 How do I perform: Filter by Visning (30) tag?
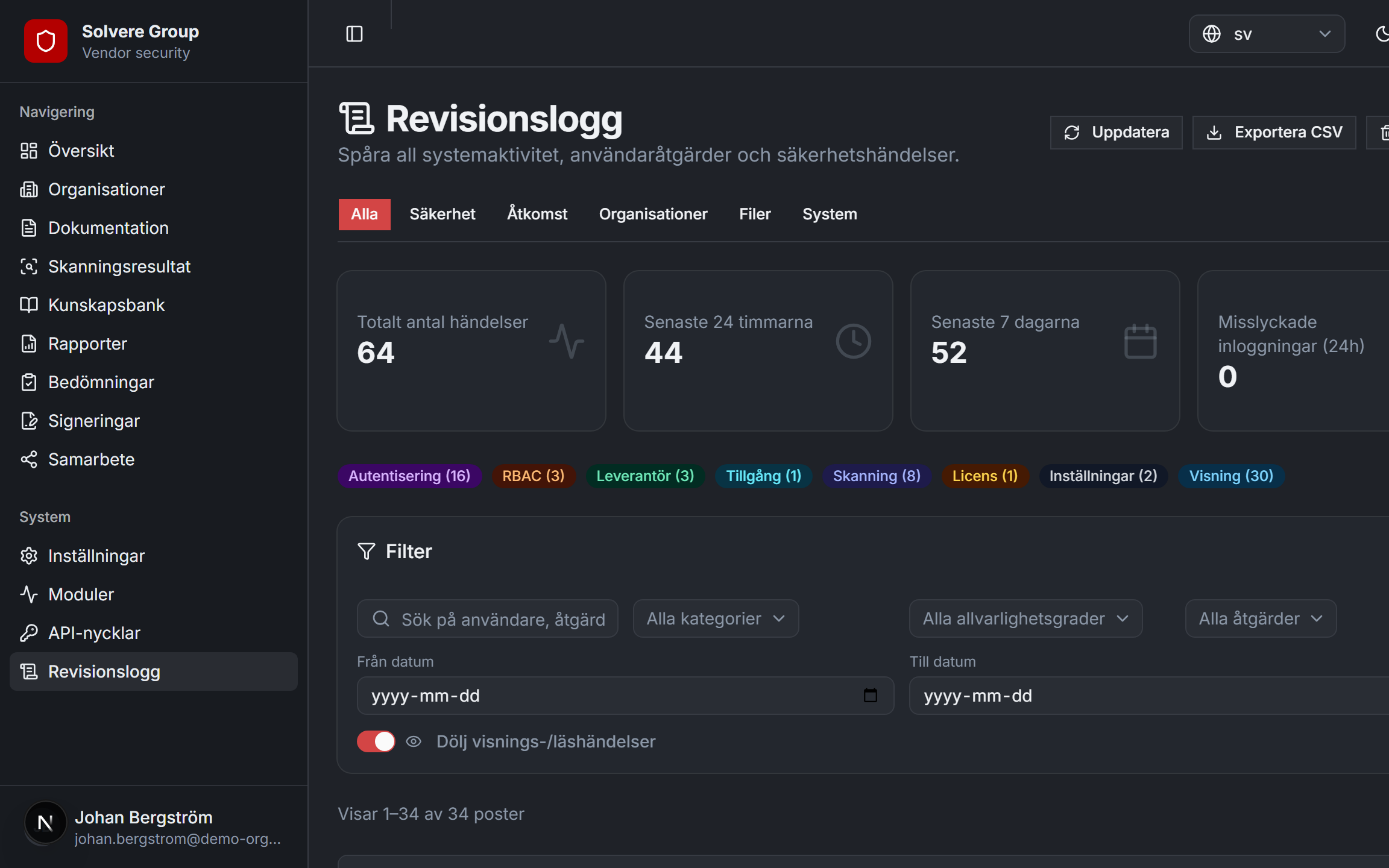1231,476
